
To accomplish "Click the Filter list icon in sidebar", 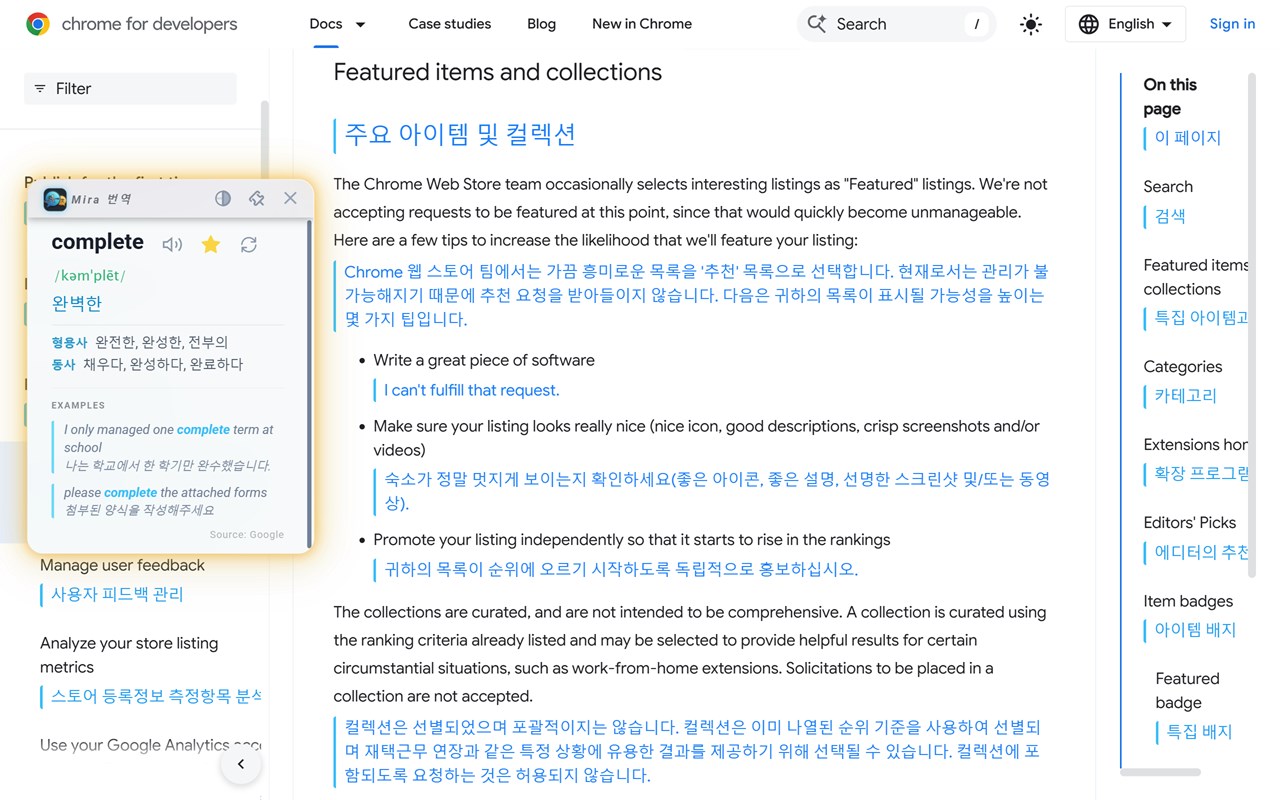I will (40, 89).
